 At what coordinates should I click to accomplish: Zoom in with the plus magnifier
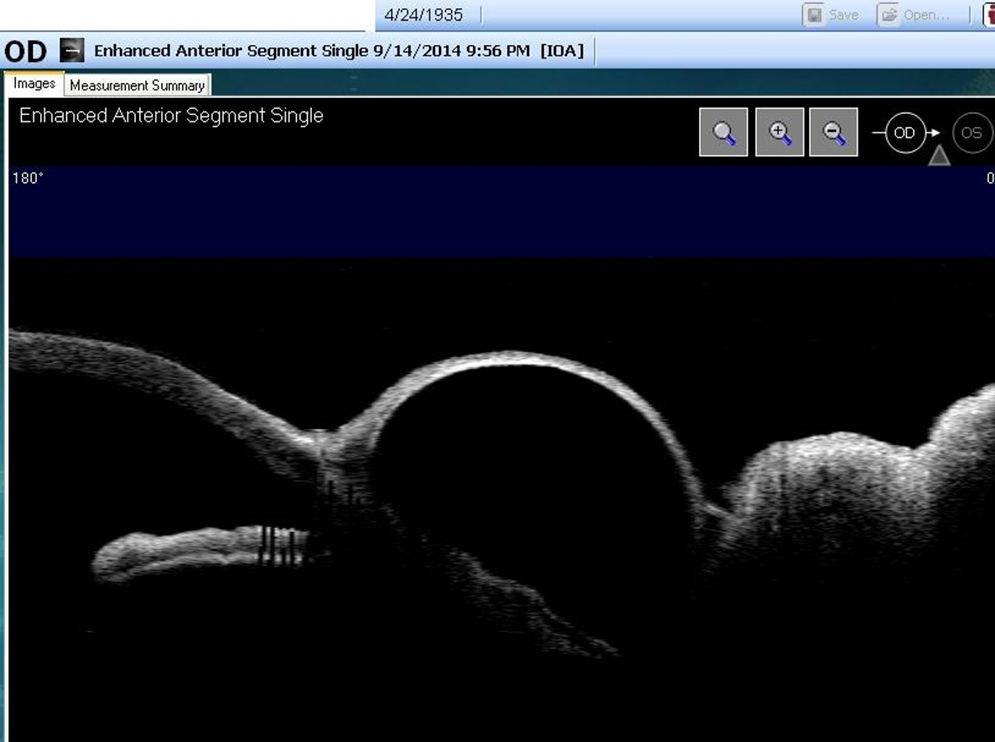(780, 132)
